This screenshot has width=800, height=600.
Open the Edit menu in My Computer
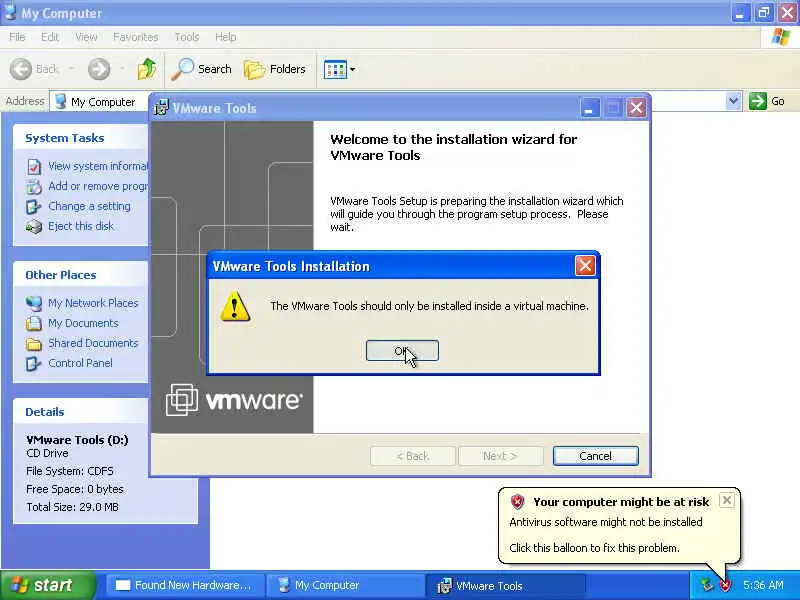point(49,37)
